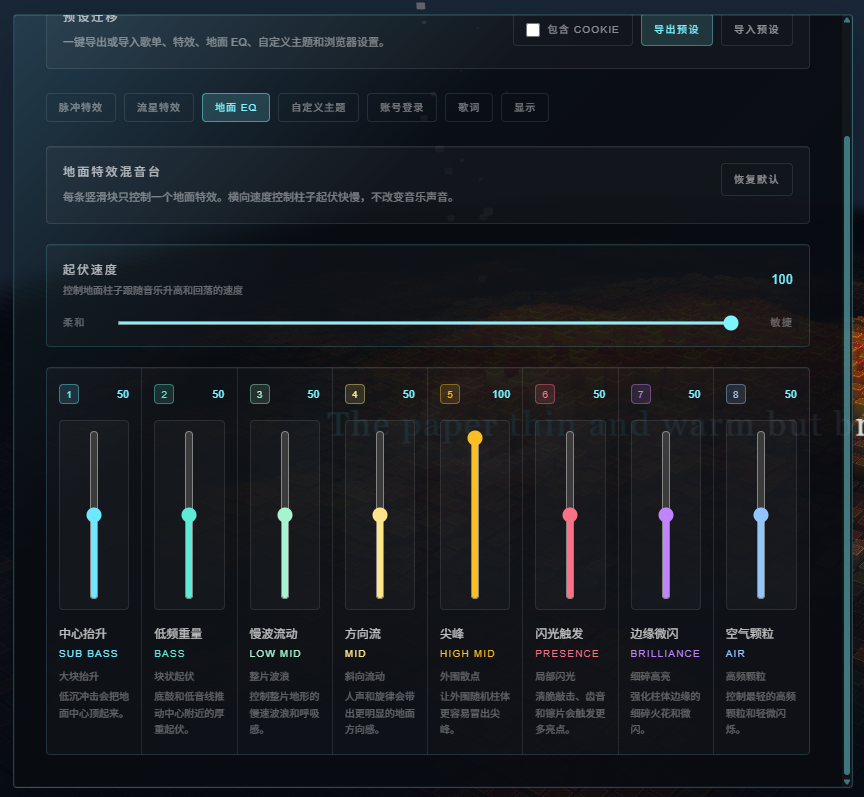Click the 方向流 channel title
864x797 pixels.
click(363, 634)
